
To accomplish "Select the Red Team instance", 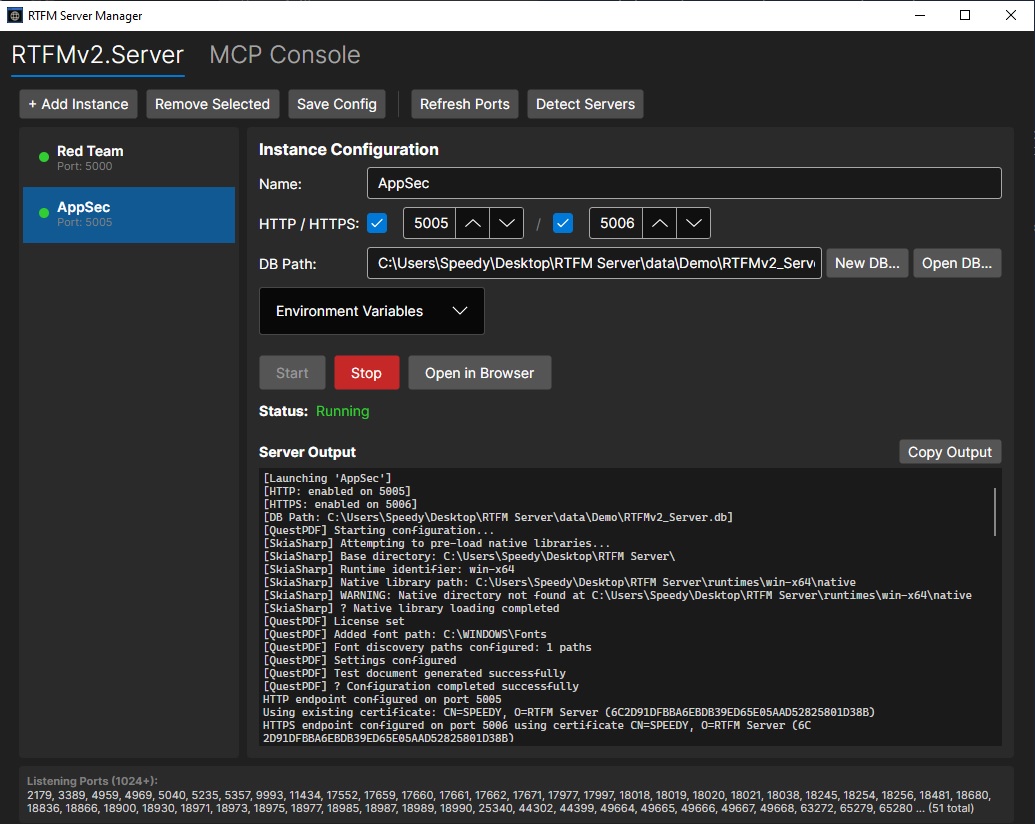I will [x=129, y=158].
